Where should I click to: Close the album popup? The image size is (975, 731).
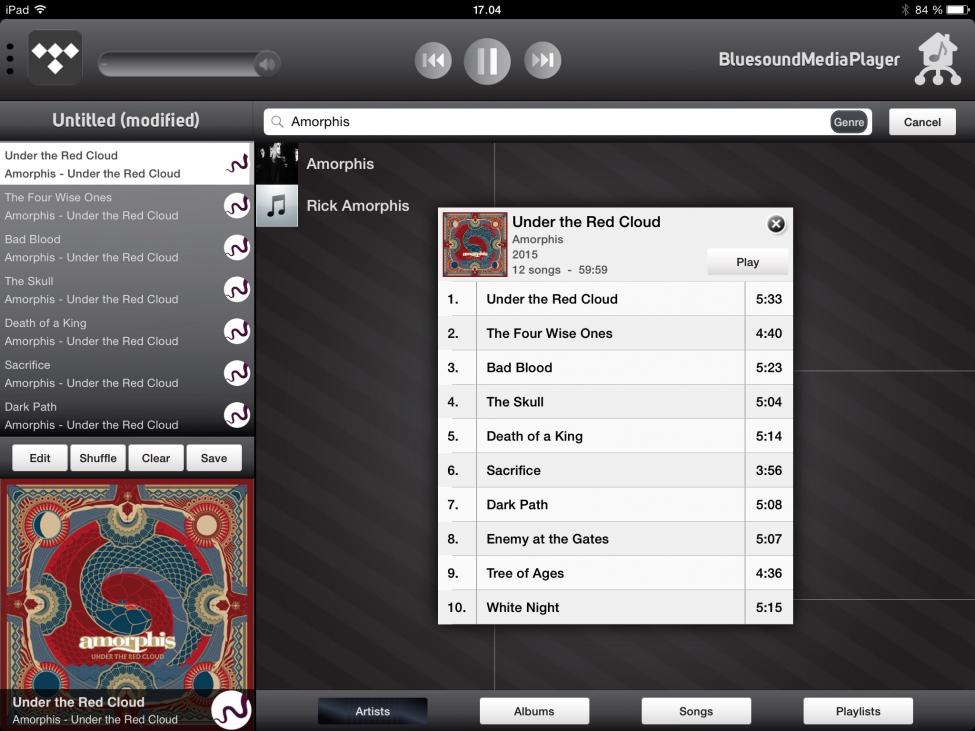[x=775, y=224]
